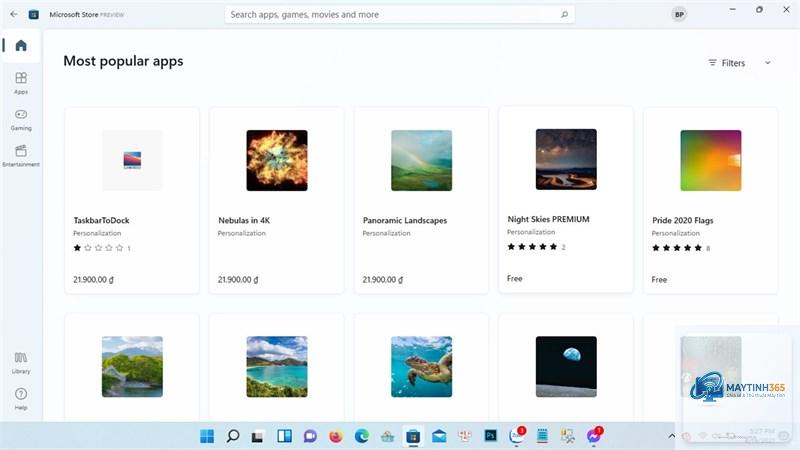Viewport: 800px width, 450px height.
Task: Launch Firefox from the taskbar
Action: pyautogui.click(x=336, y=437)
